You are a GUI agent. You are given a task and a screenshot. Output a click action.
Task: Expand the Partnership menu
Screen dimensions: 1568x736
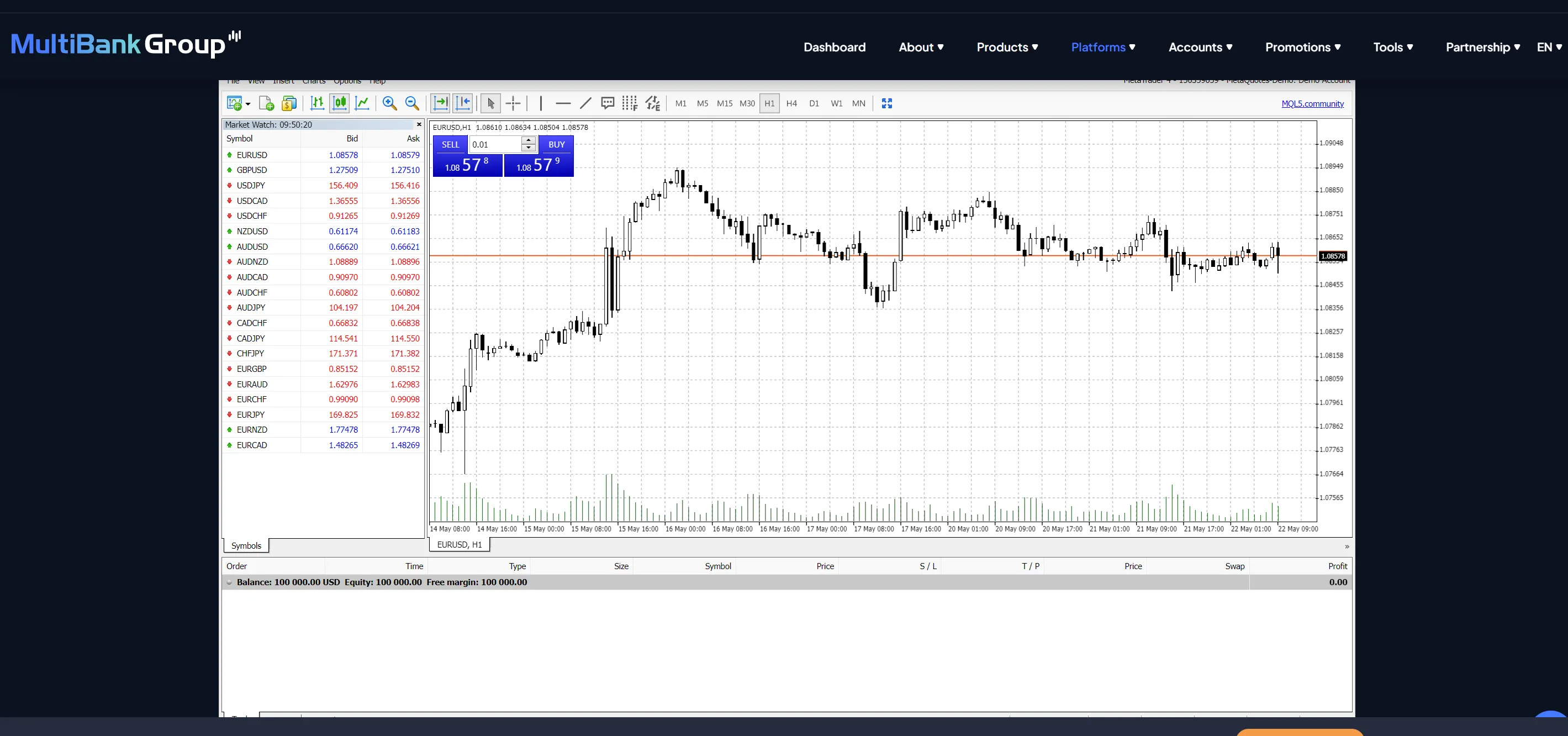click(1483, 47)
